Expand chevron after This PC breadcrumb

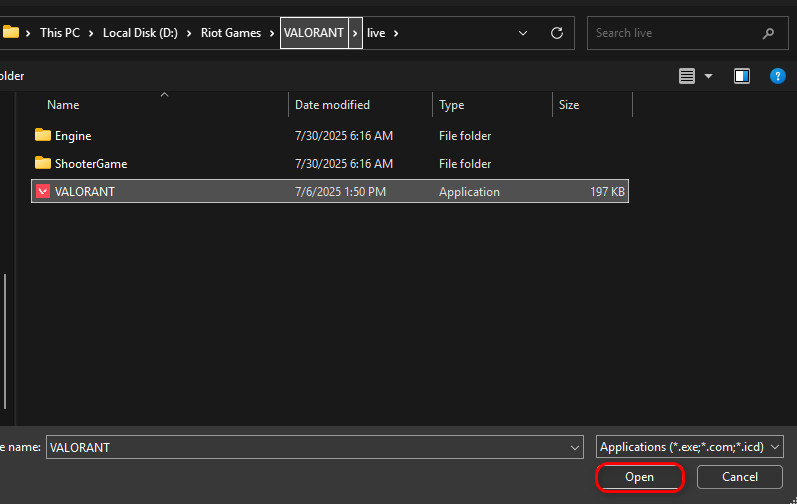tap(91, 33)
